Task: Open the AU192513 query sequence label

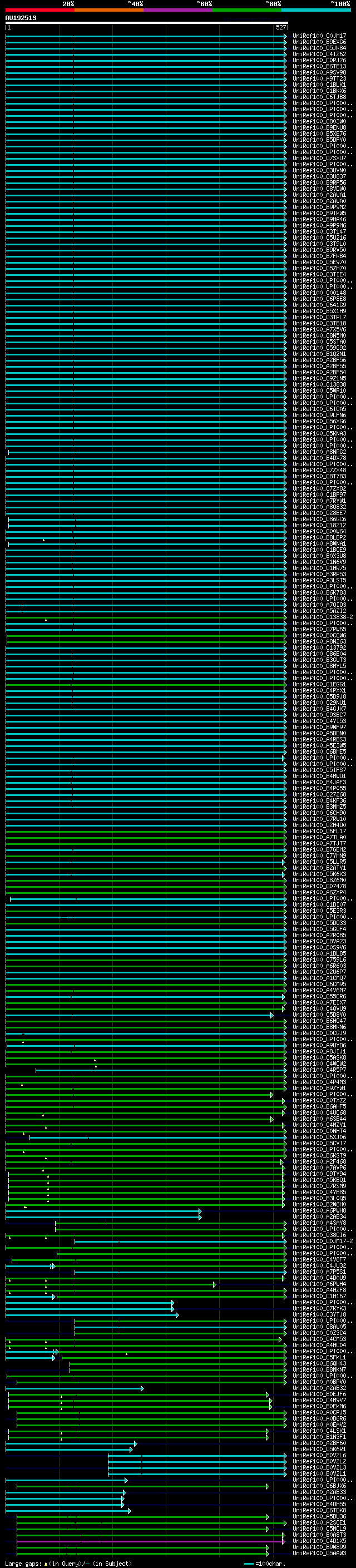Action: [21, 18]
